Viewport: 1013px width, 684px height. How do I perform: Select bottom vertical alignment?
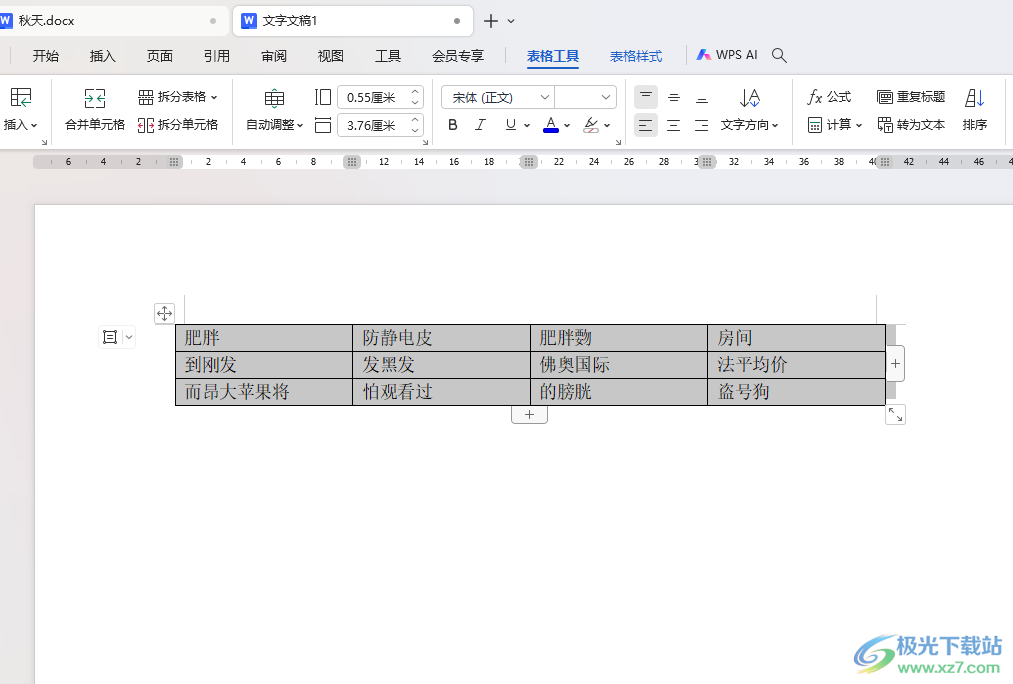pyautogui.click(x=702, y=98)
